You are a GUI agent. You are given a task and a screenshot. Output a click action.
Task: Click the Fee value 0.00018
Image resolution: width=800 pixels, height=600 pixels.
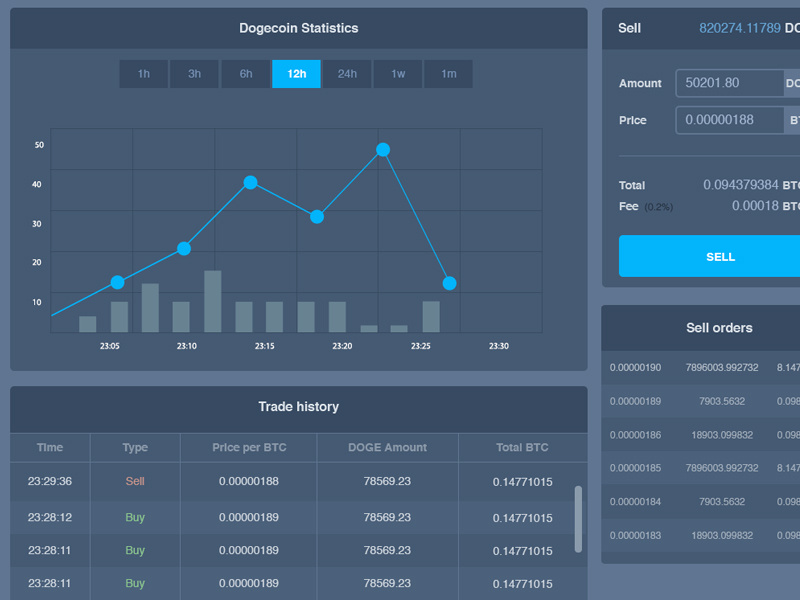[755, 206]
